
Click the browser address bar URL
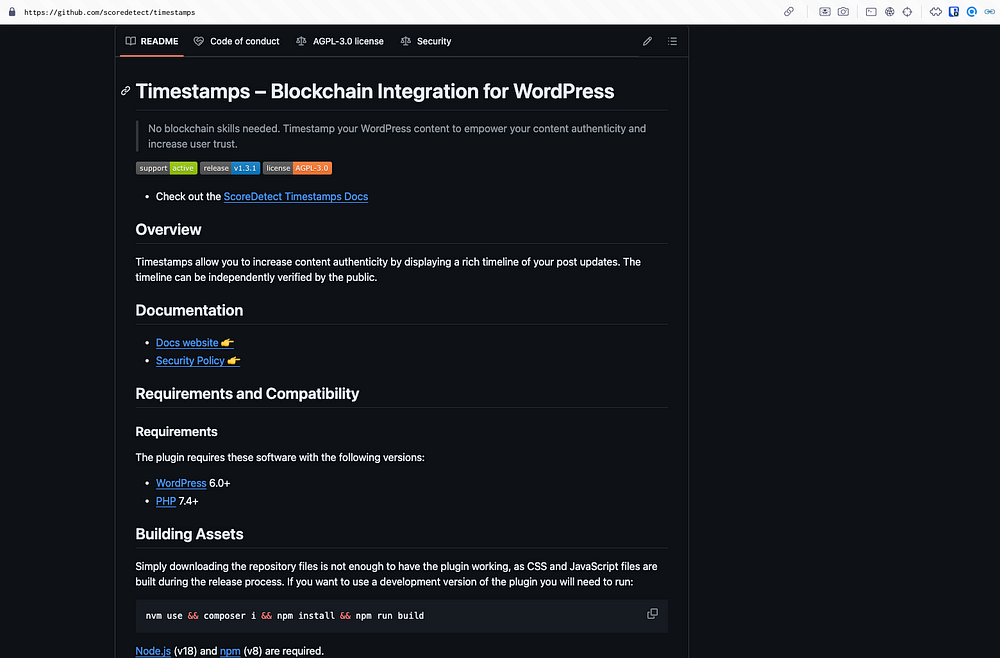(x=110, y=12)
